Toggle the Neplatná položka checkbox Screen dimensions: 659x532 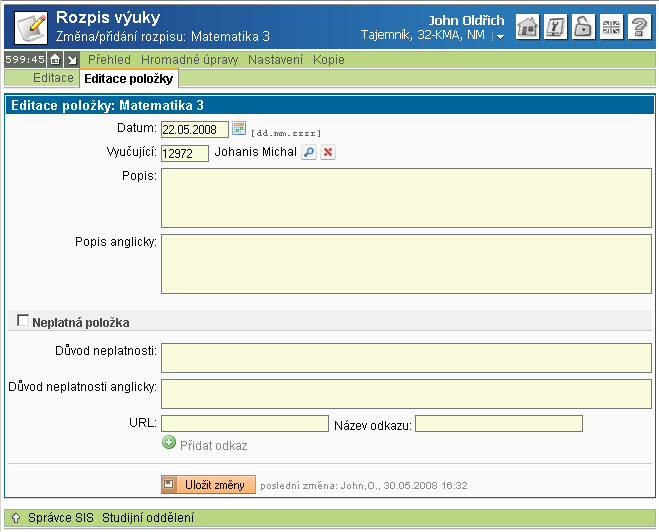[x=23, y=321]
